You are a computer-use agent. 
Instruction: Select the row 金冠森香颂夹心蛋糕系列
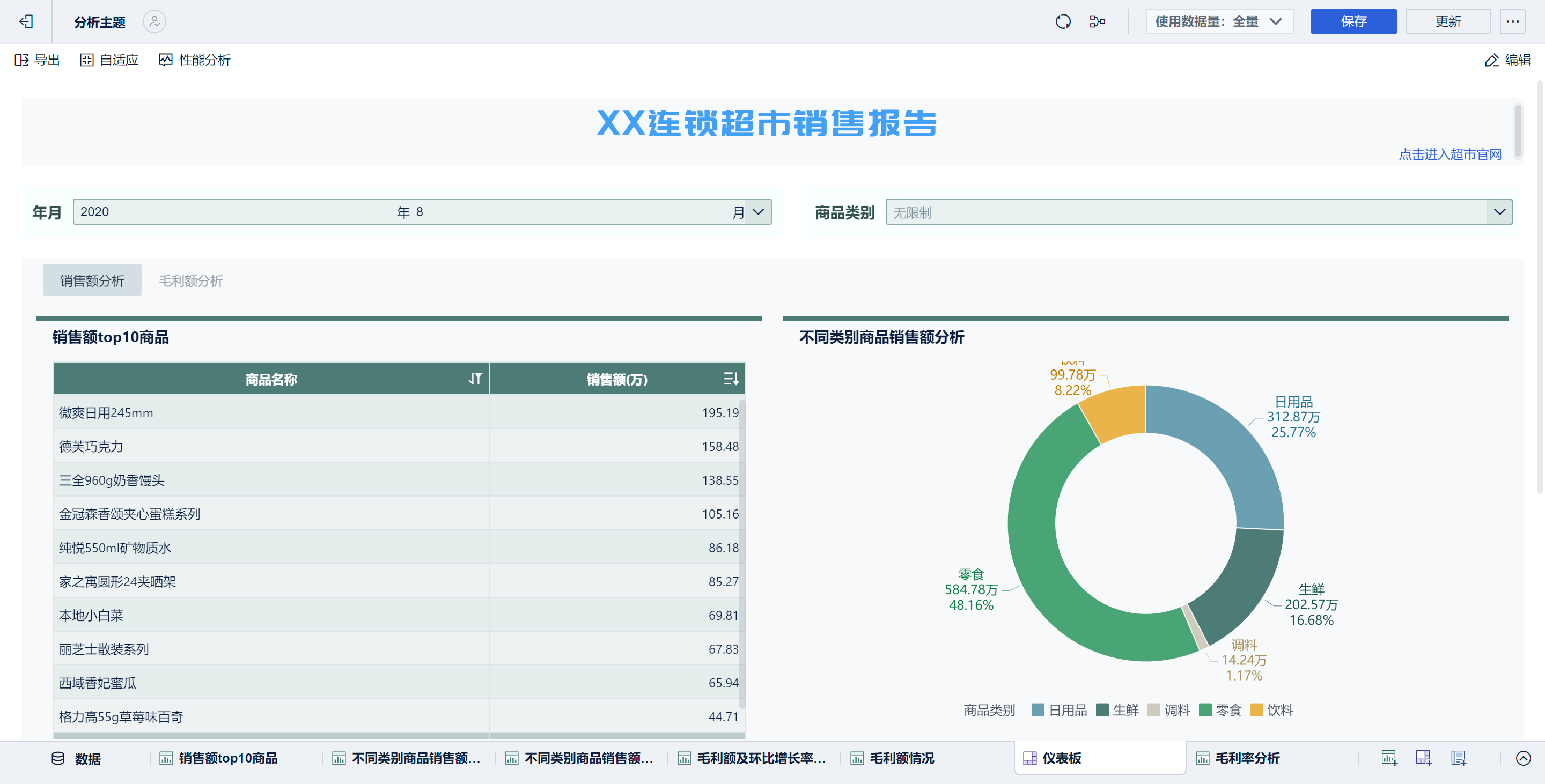tap(399, 514)
